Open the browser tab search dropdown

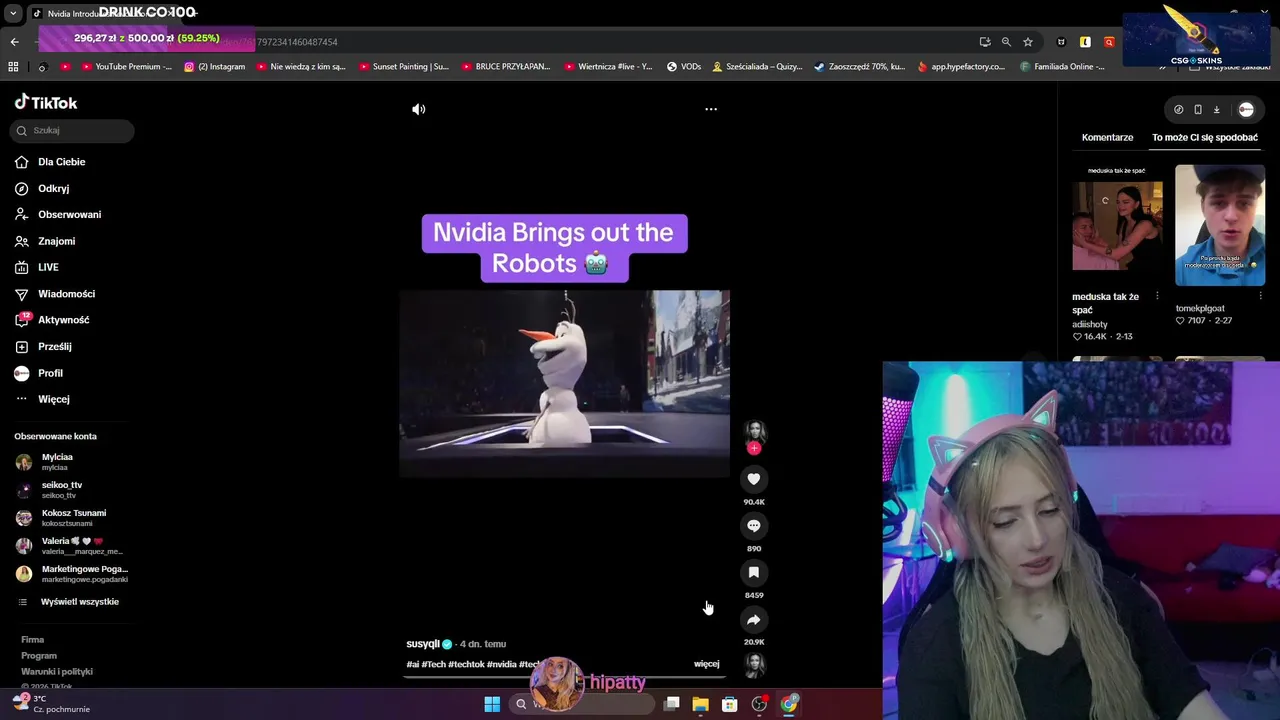point(13,14)
